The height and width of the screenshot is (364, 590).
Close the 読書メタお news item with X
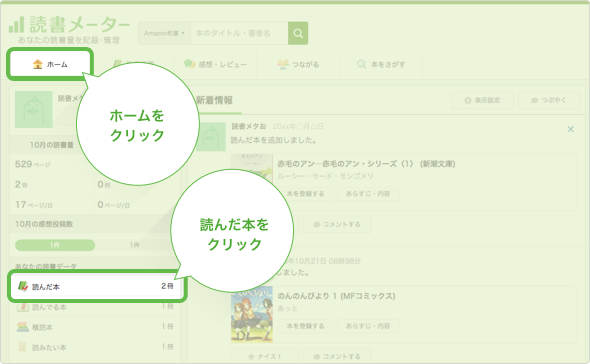tap(570, 129)
